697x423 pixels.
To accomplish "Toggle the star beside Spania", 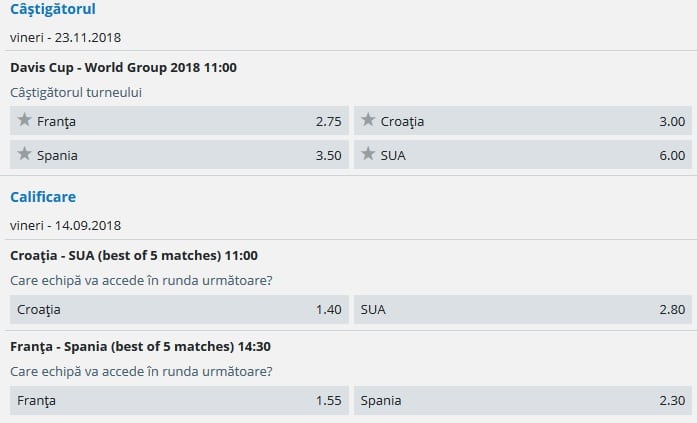I will point(25,154).
